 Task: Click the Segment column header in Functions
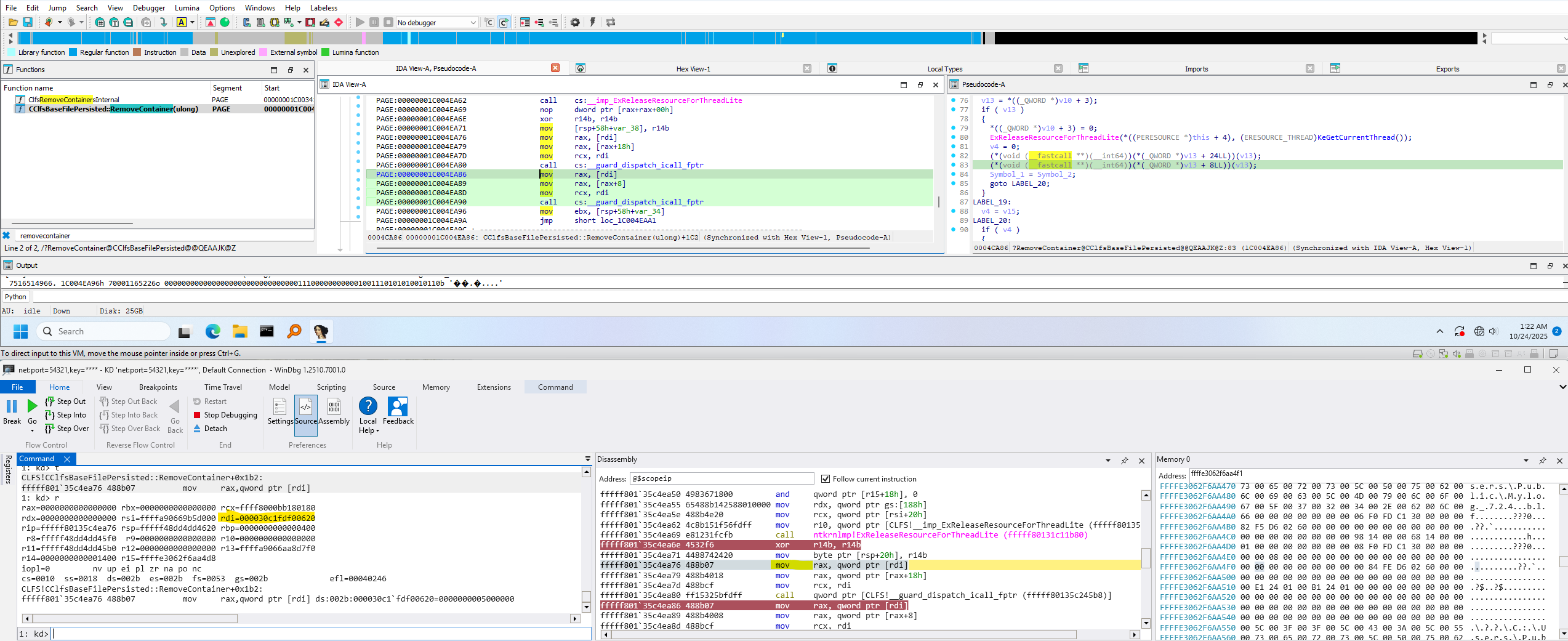pyautogui.click(x=227, y=88)
